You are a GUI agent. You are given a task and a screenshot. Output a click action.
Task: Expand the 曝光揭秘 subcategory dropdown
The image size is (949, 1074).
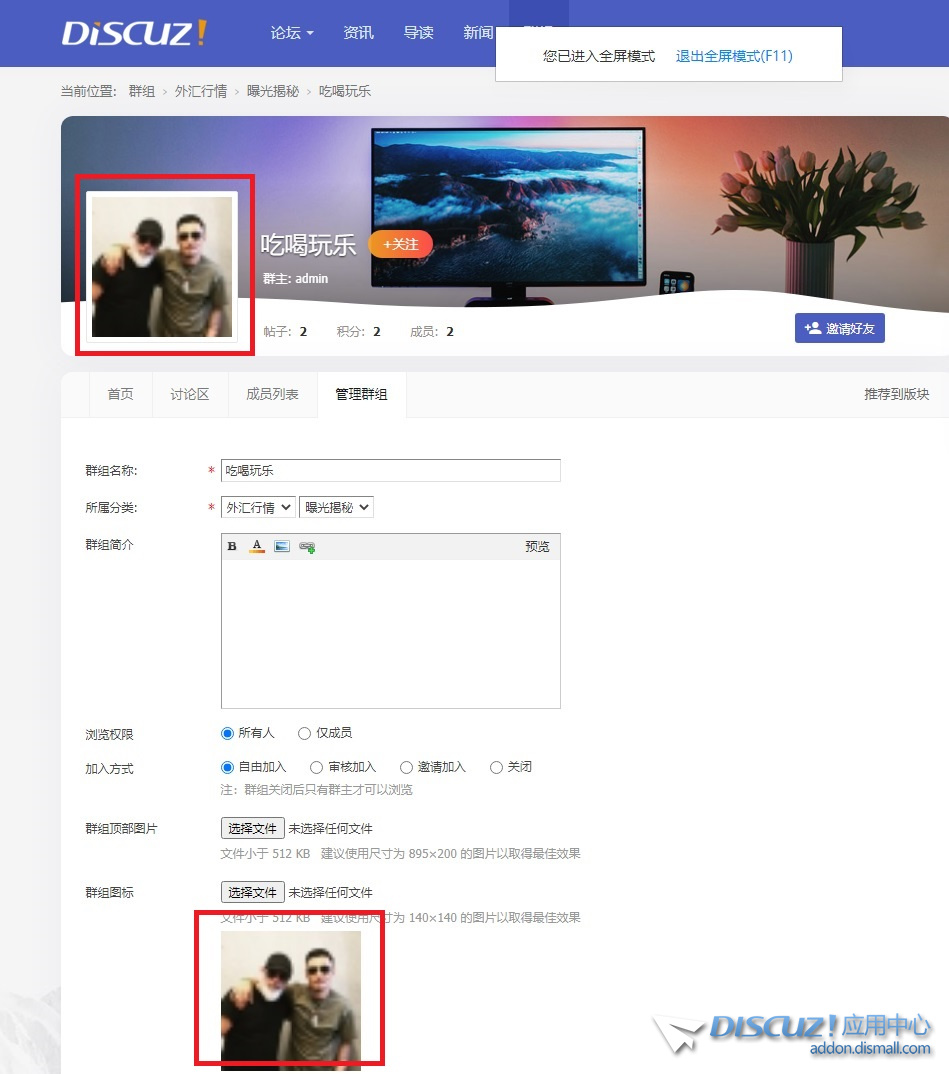pos(336,507)
